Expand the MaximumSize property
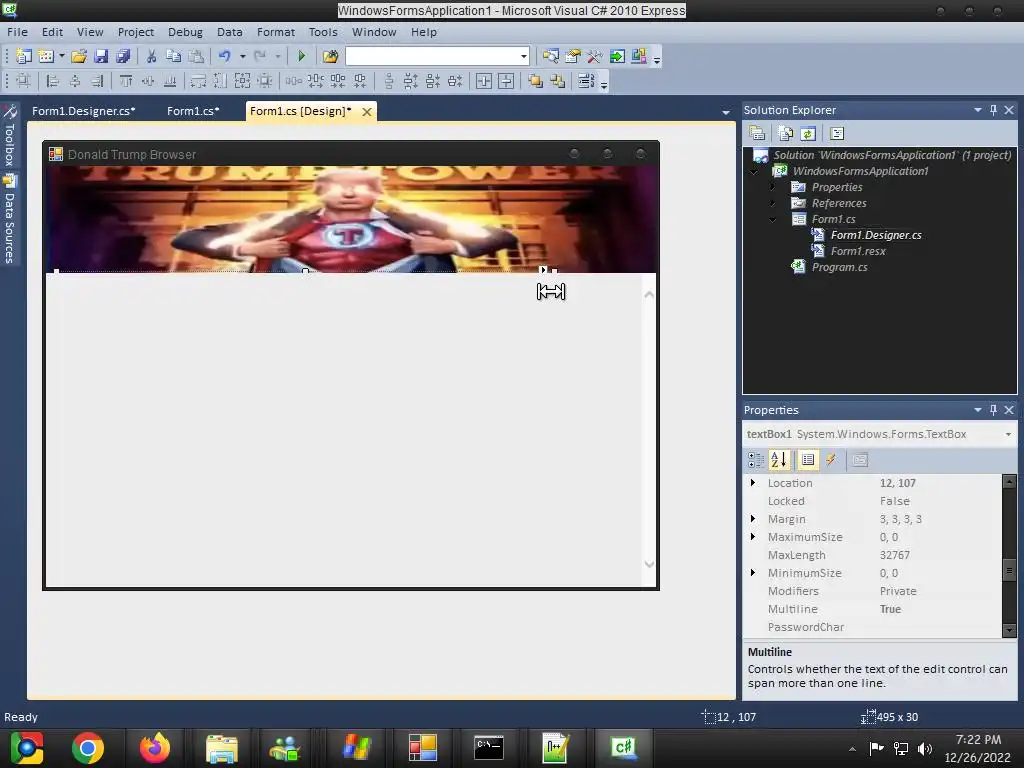1024x768 pixels. coord(753,537)
